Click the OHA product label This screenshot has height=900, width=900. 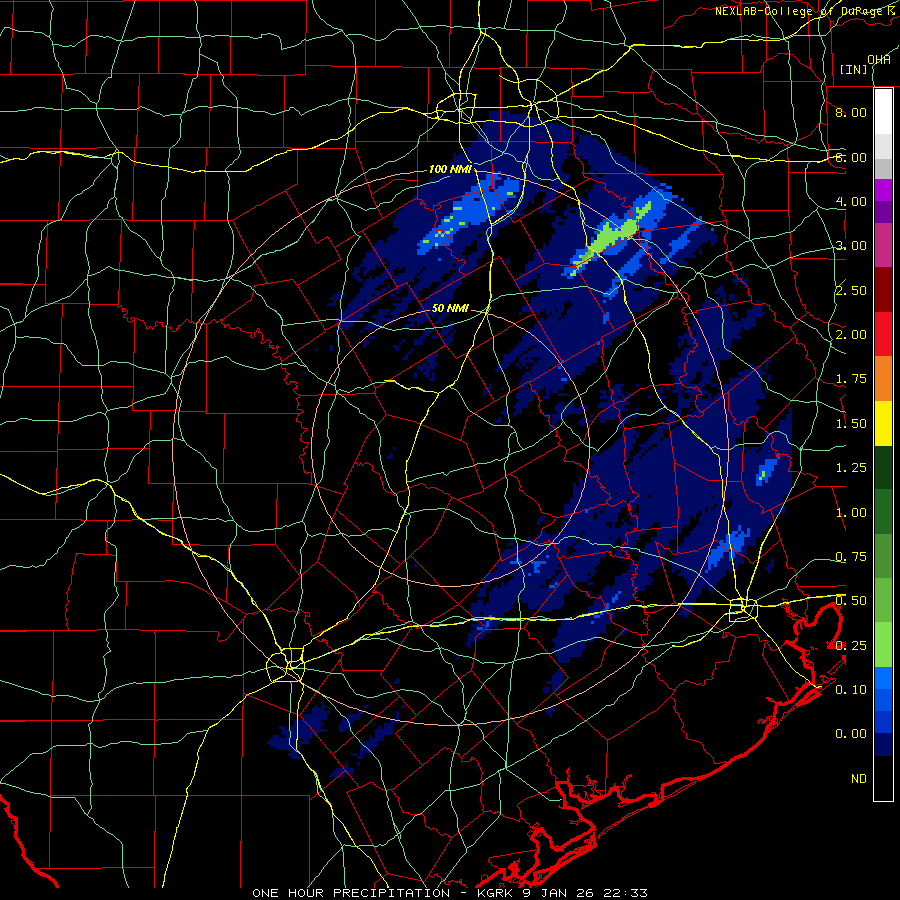[879, 60]
